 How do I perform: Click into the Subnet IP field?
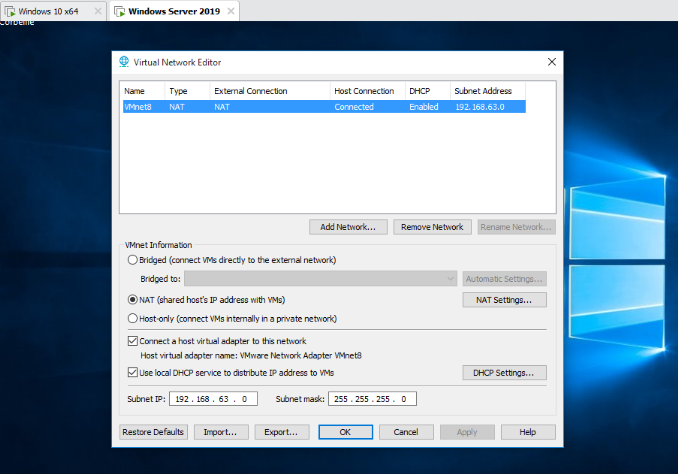point(214,399)
